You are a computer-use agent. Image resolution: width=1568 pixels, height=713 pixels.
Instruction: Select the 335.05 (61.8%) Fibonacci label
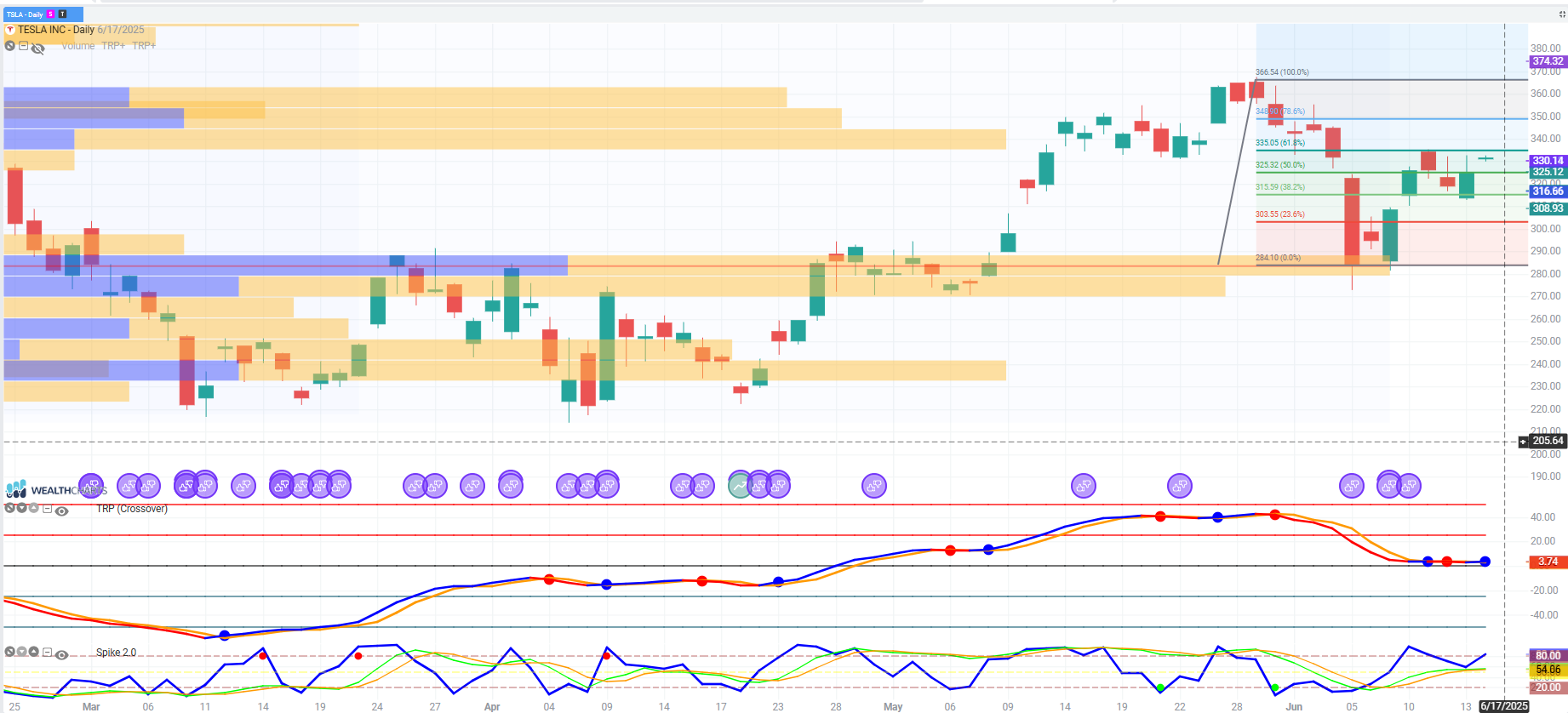point(1279,143)
